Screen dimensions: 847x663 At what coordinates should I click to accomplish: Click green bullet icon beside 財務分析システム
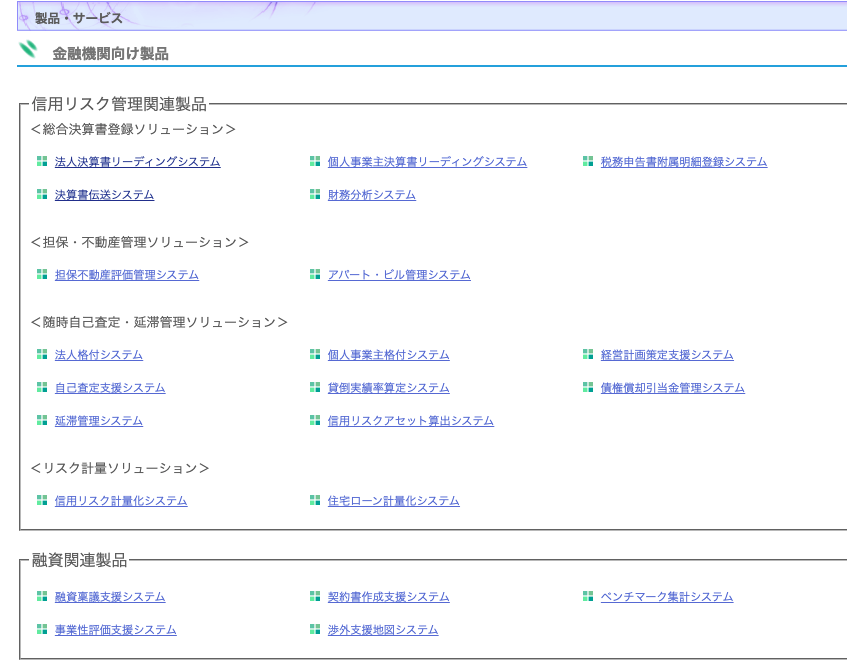[x=315, y=194]
